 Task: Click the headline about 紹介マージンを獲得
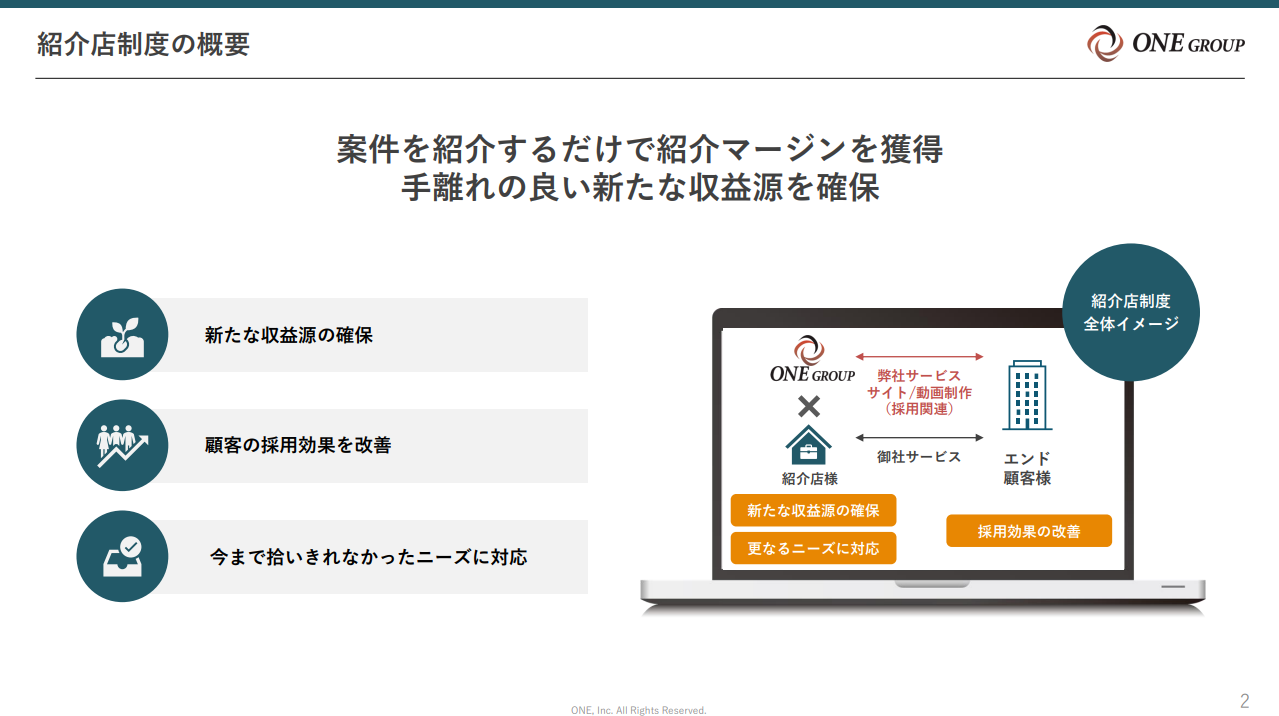pyautogui.click(x=639, y=150)
